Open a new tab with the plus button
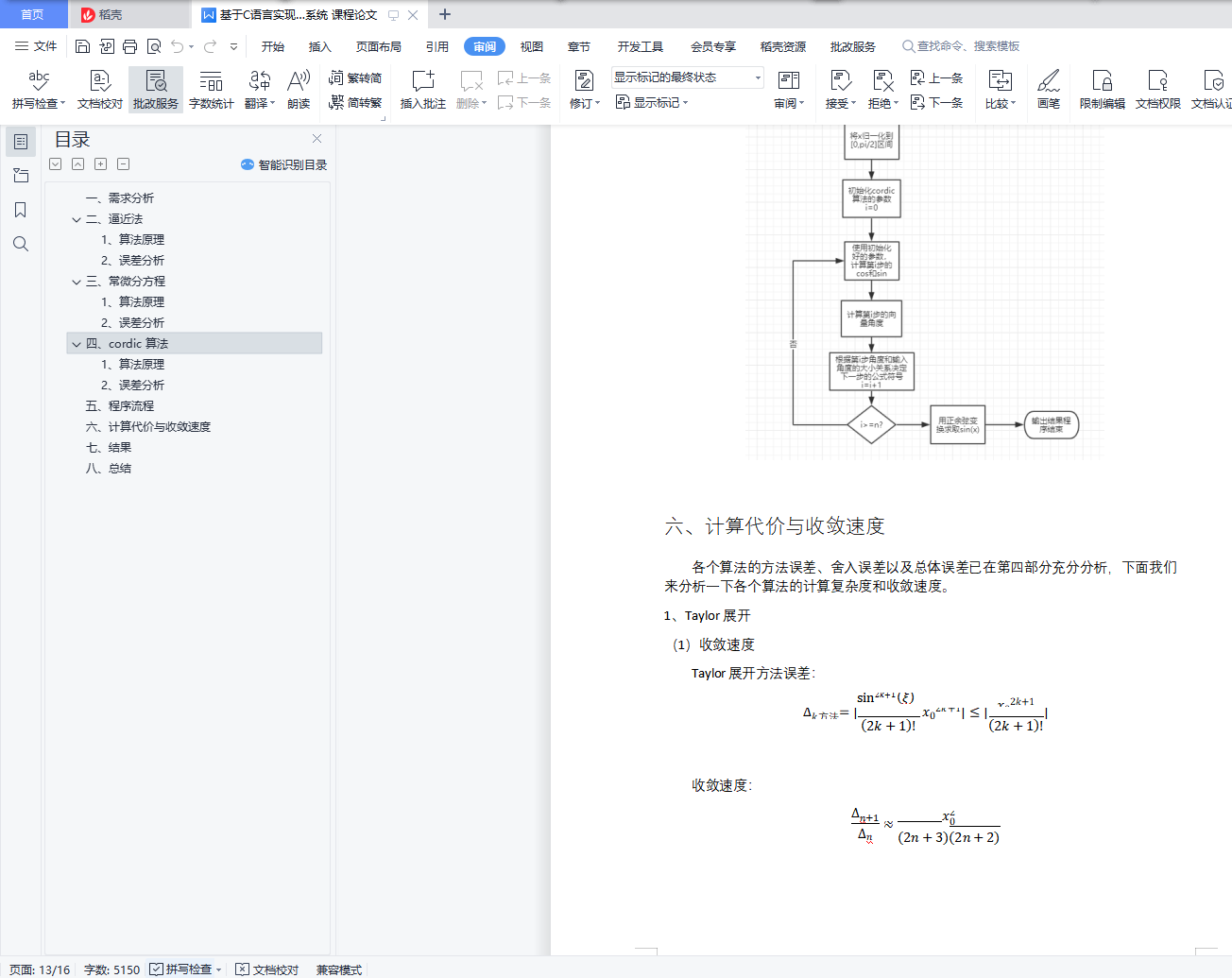The height and width of the screenshot is (978, 1232). [x=445, y=14]
